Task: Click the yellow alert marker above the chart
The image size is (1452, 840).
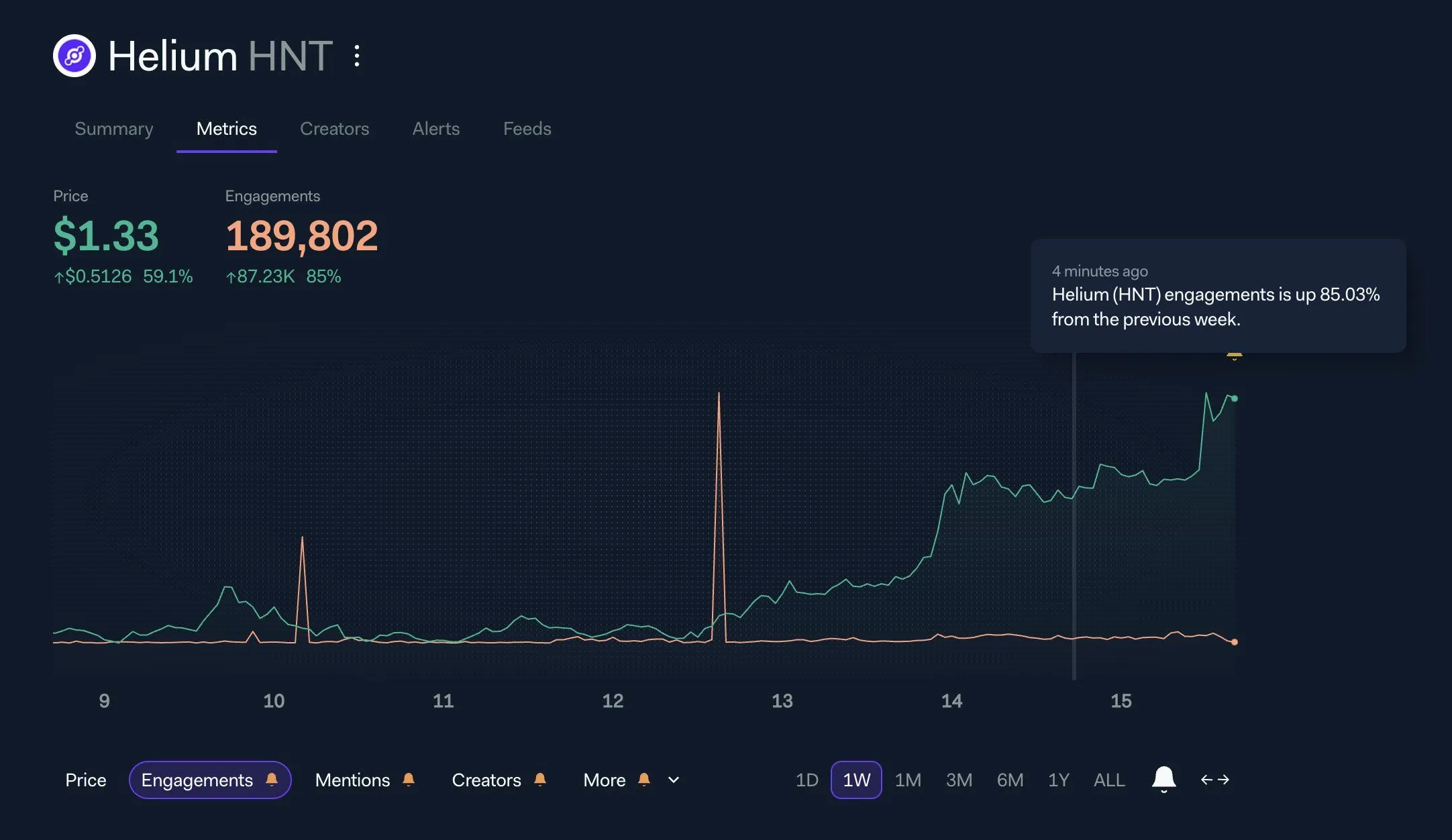Action: [1235, 356]
